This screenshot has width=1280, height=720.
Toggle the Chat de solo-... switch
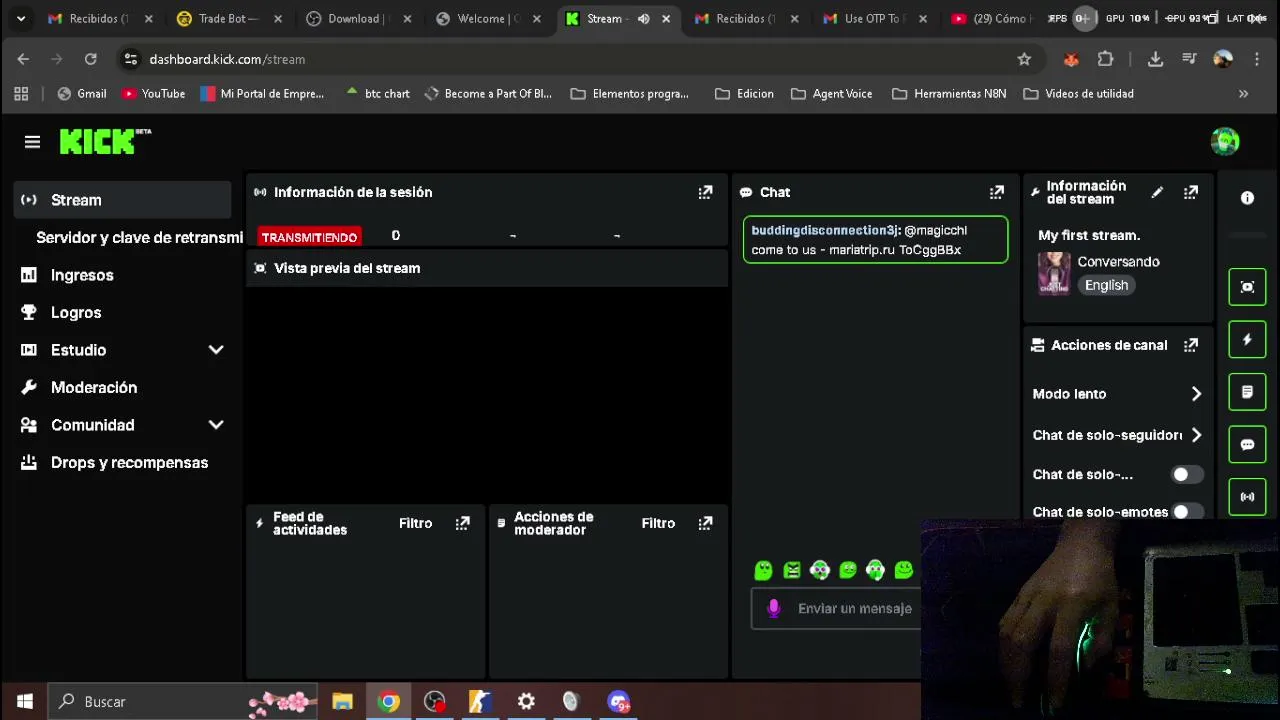1185,475
